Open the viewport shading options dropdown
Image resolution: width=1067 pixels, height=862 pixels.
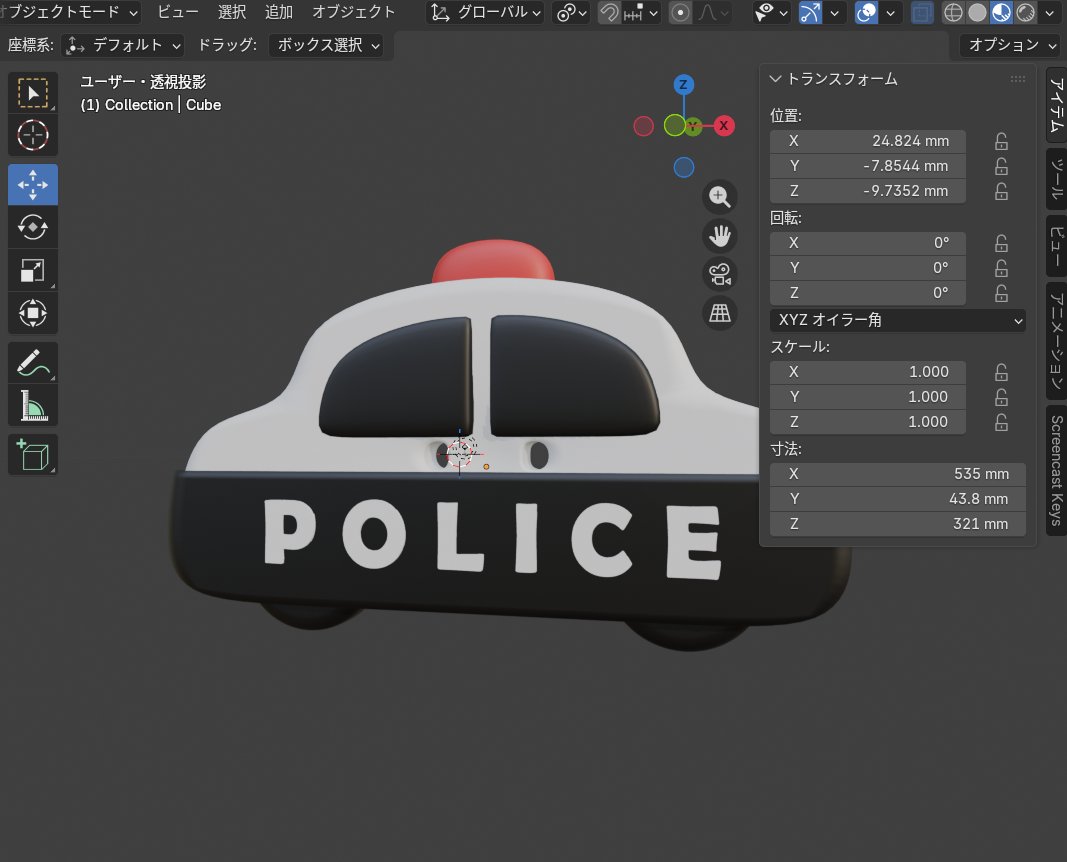[x=1049, y=12]
